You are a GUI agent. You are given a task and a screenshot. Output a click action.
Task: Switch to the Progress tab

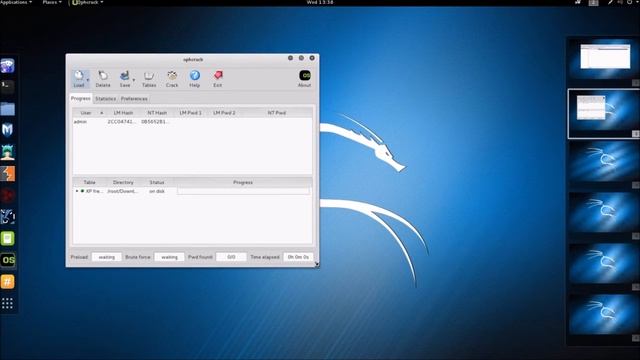(x=80, y=98)
